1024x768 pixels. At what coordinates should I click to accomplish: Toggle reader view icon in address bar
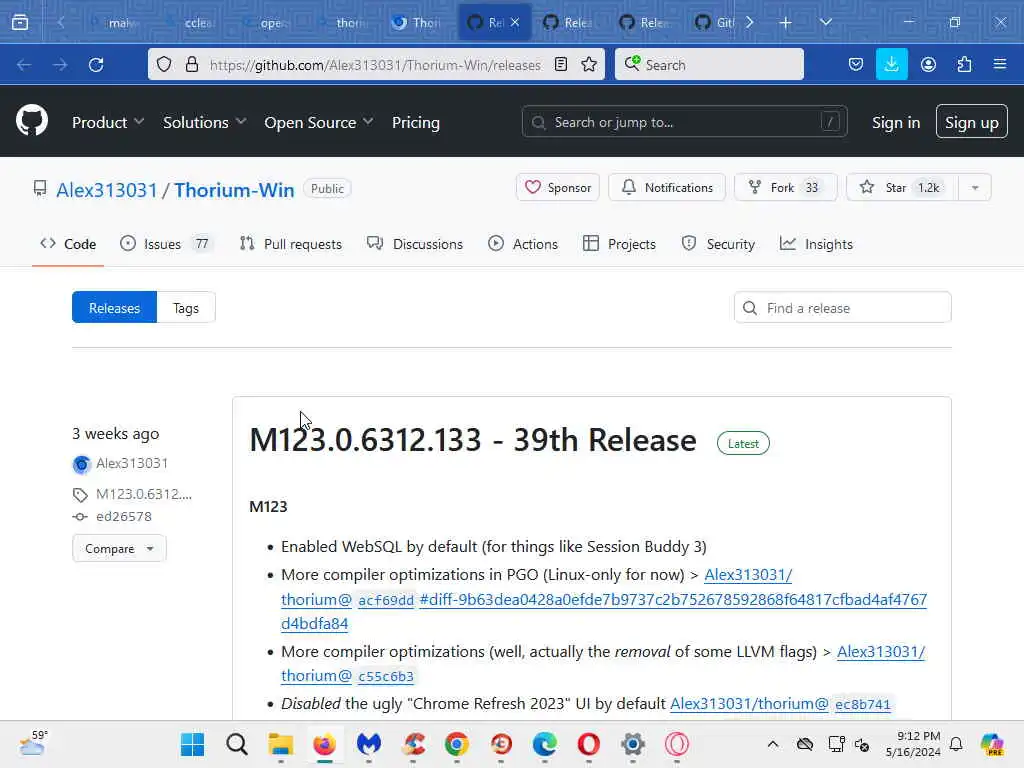click(x=560, y=64)
